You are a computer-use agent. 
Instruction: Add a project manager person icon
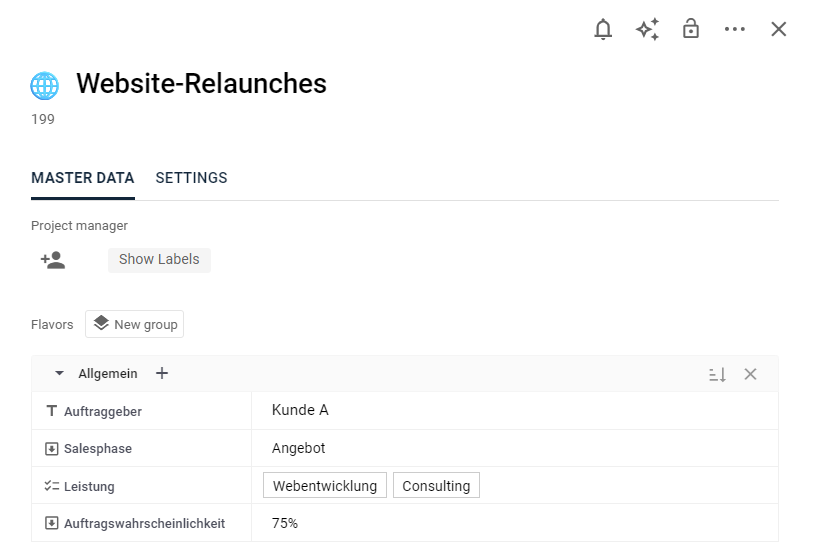coord(53,260)
